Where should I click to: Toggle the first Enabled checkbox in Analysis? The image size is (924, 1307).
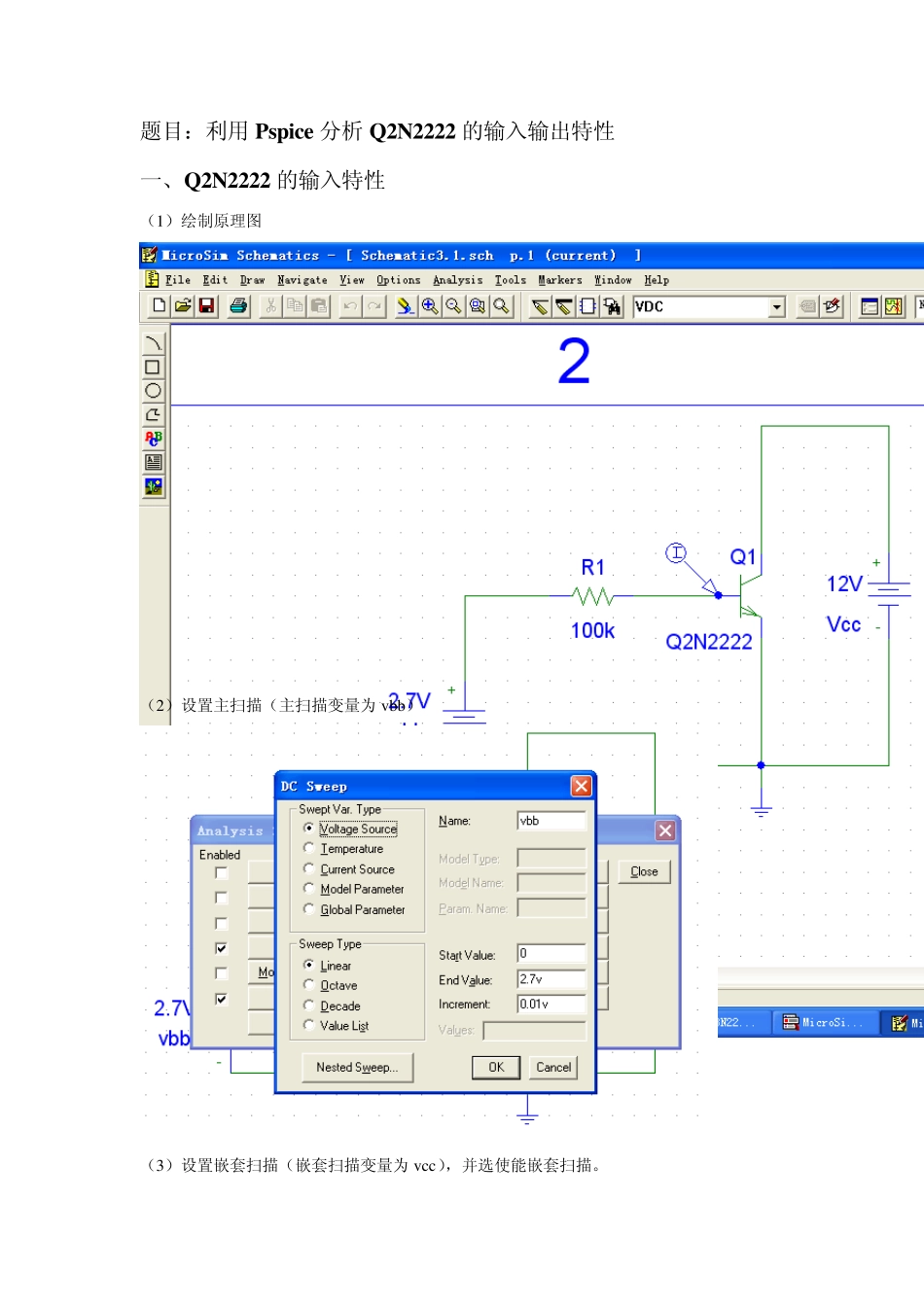coord(221,873)
